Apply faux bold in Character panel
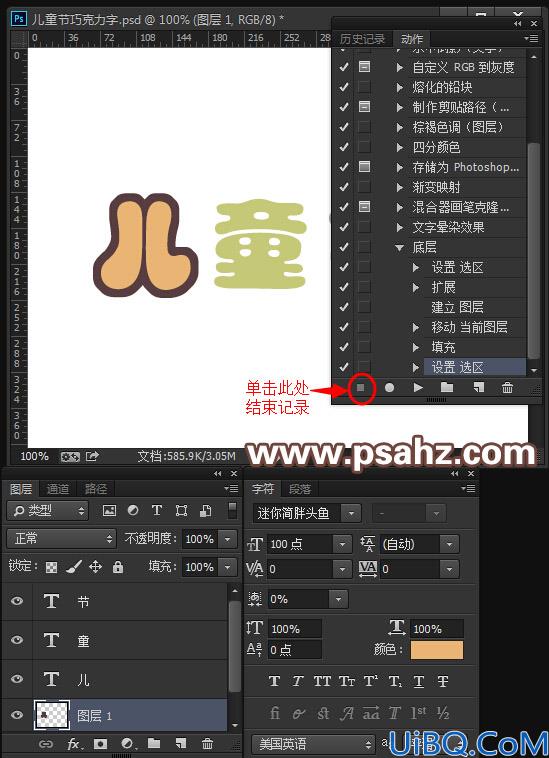Viewport: 549px width, 758px height. tap(274, 682)
